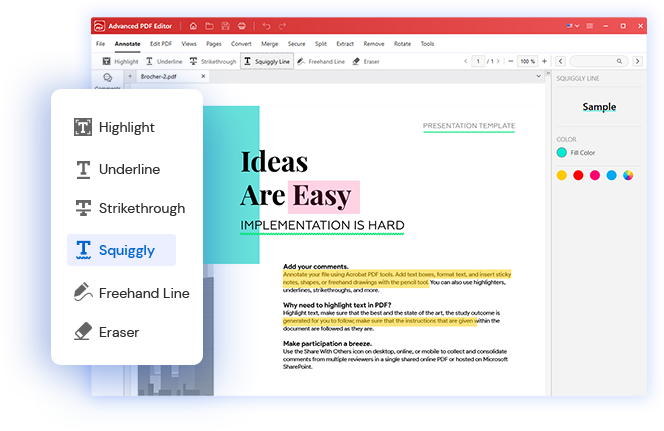
Task: Add new tab with plus icon
Action: (130, 76)
